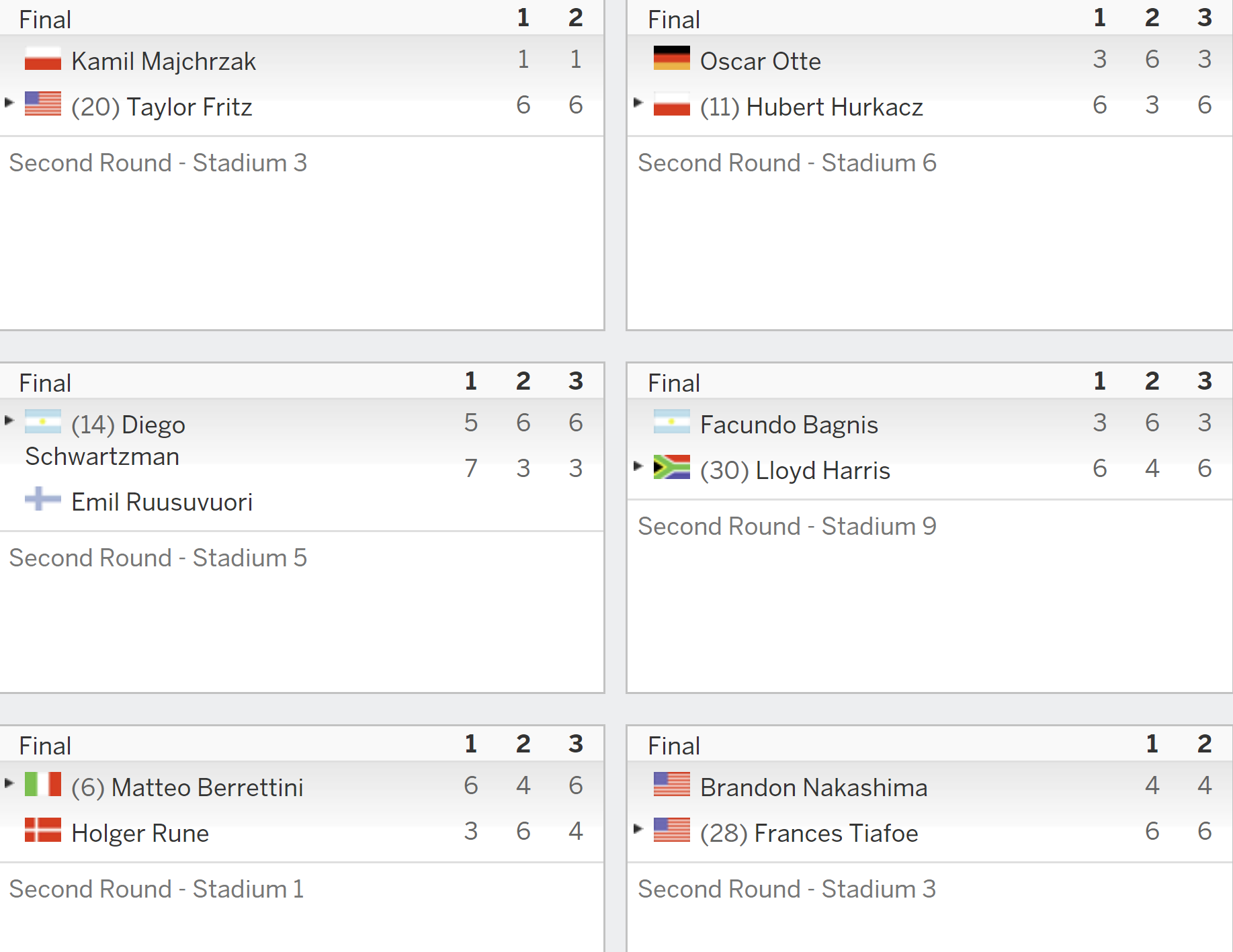Open Emil Ruusuvuori player profile
The image size is (1233, 952).
pyautogui.click(x=162, y=502)
